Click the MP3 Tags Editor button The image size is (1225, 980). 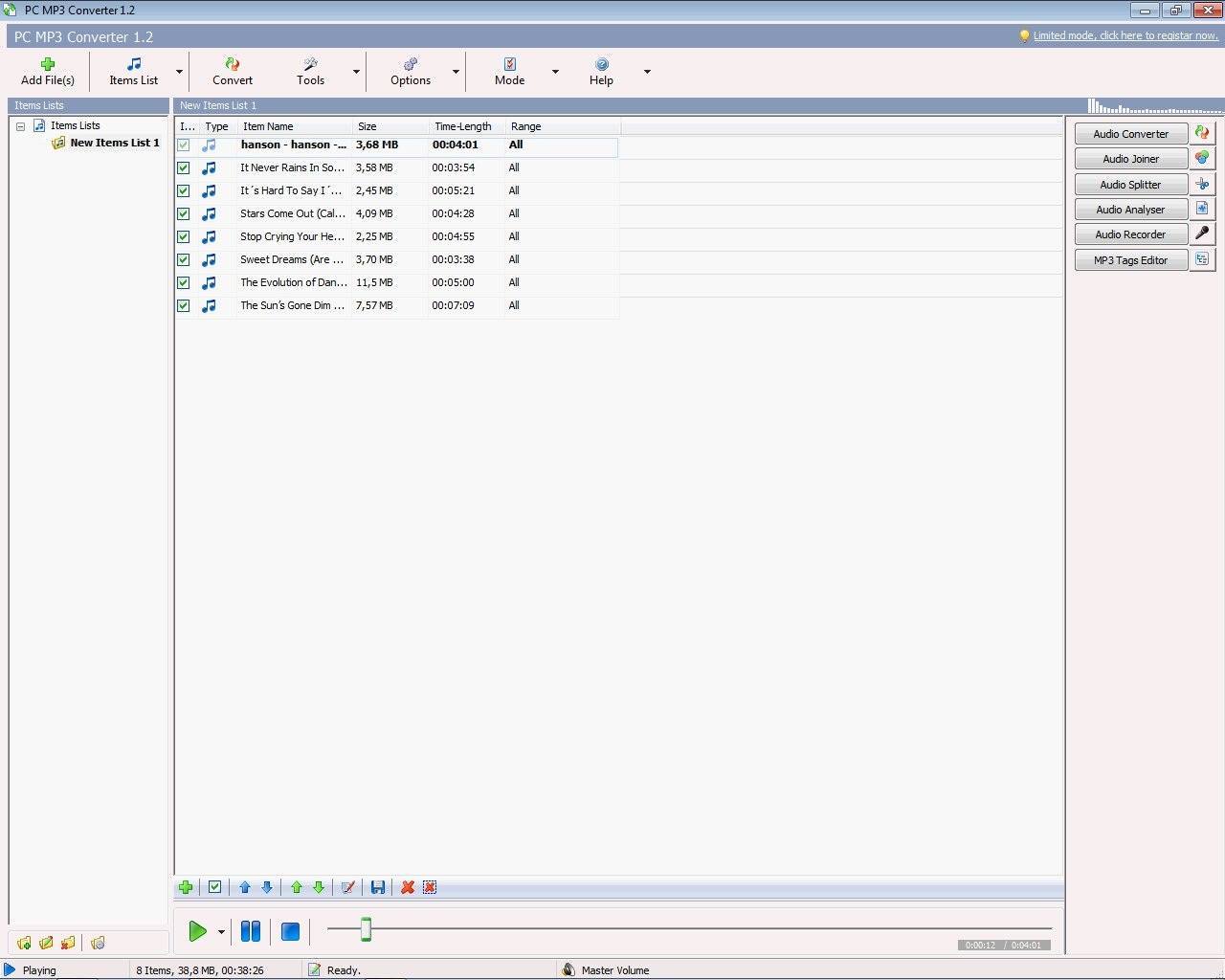(x=1130, y=260)
